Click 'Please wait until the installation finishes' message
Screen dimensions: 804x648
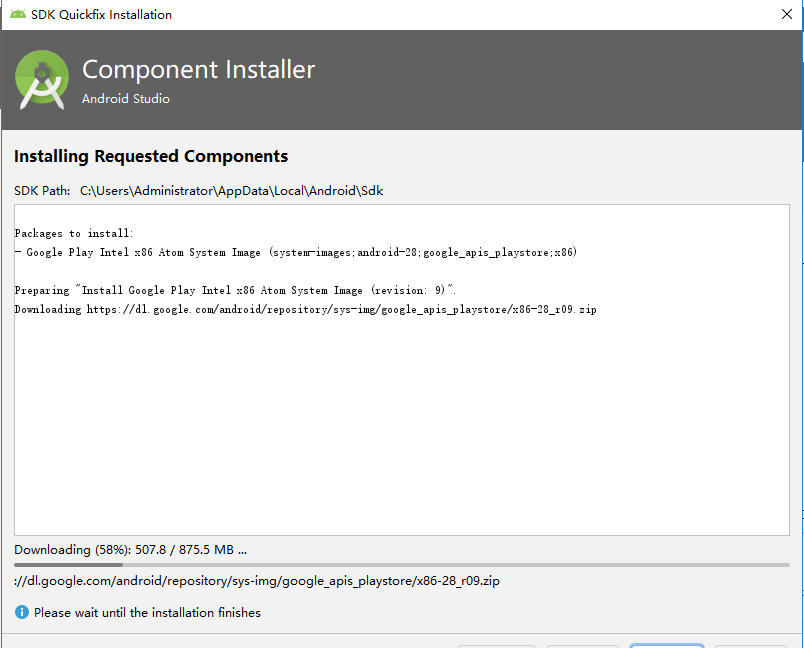[x=147, y=613]
